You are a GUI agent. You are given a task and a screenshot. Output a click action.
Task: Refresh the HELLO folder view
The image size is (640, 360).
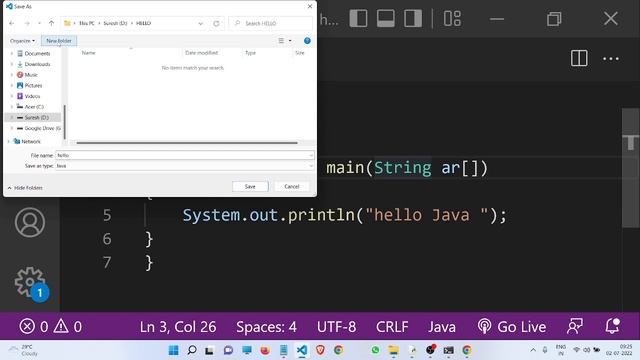coord(216,24)
